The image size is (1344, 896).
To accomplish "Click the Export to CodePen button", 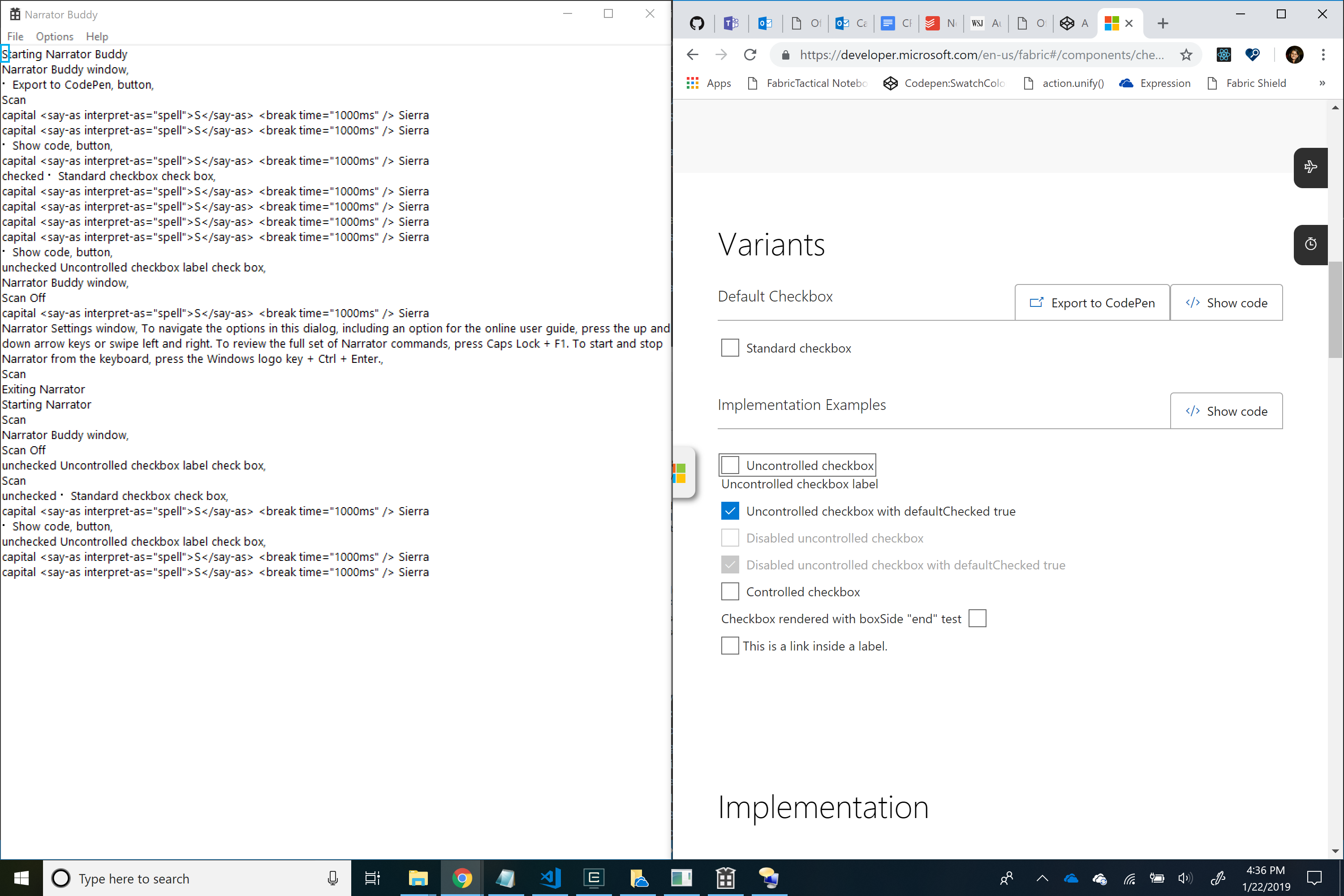I will [x=1092, y=302].
